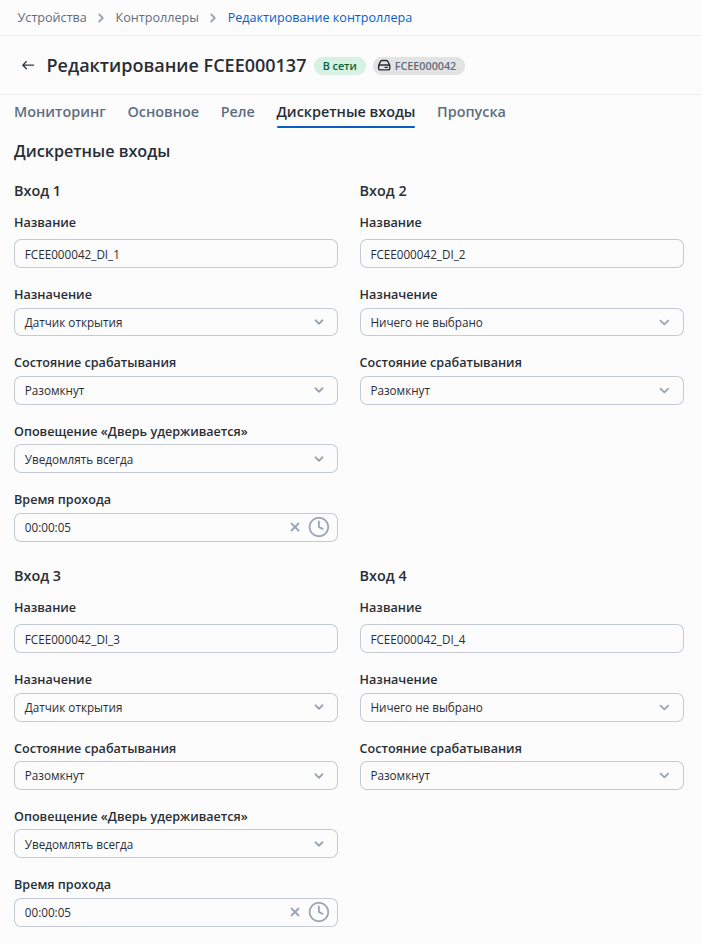This screenshot has width=702, height=944.
Task: Clear Вход 3 Время прохода value
Action: (294, 912)
